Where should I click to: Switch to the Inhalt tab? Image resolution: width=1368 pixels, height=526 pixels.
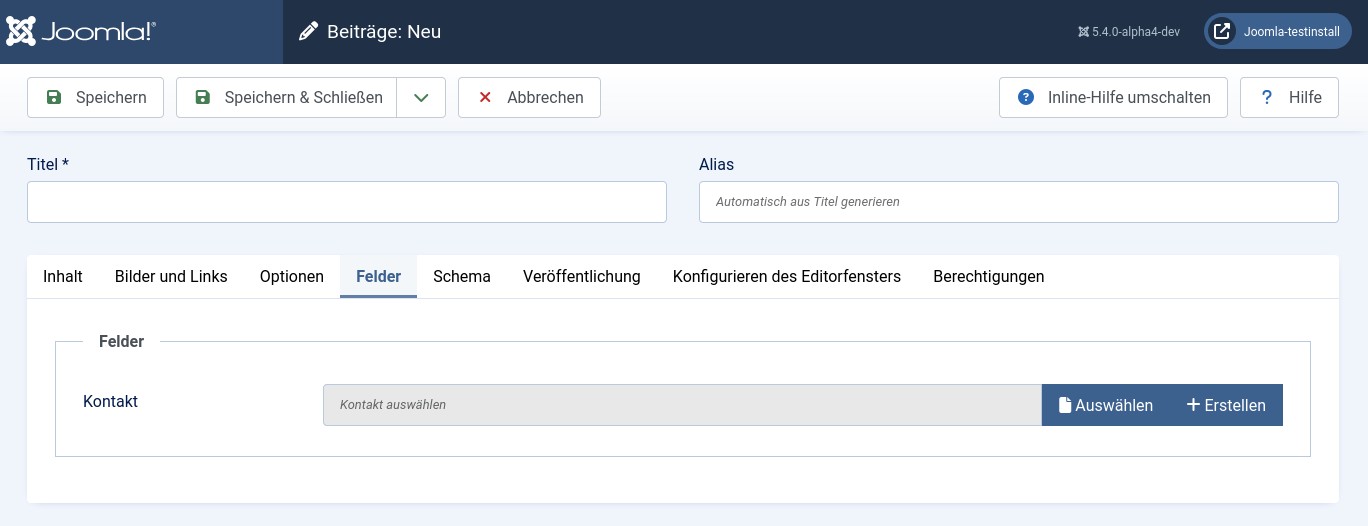(63, 277)
